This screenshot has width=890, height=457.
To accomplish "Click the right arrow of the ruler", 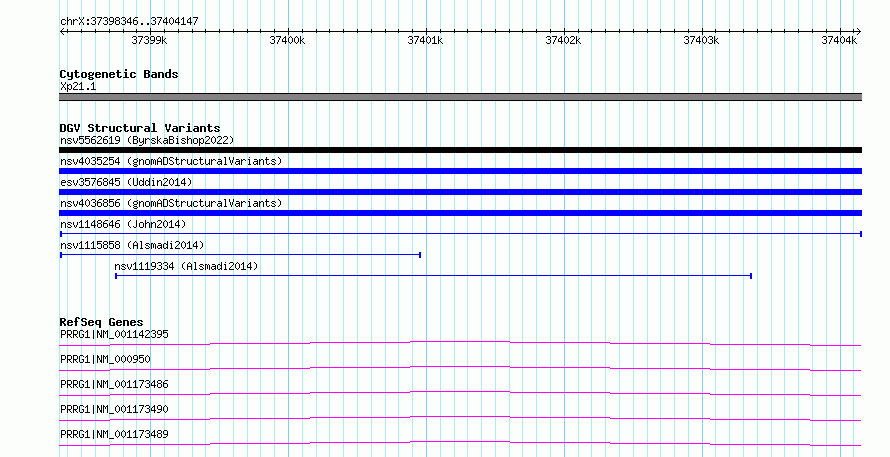I will click(x=858, y=32).
